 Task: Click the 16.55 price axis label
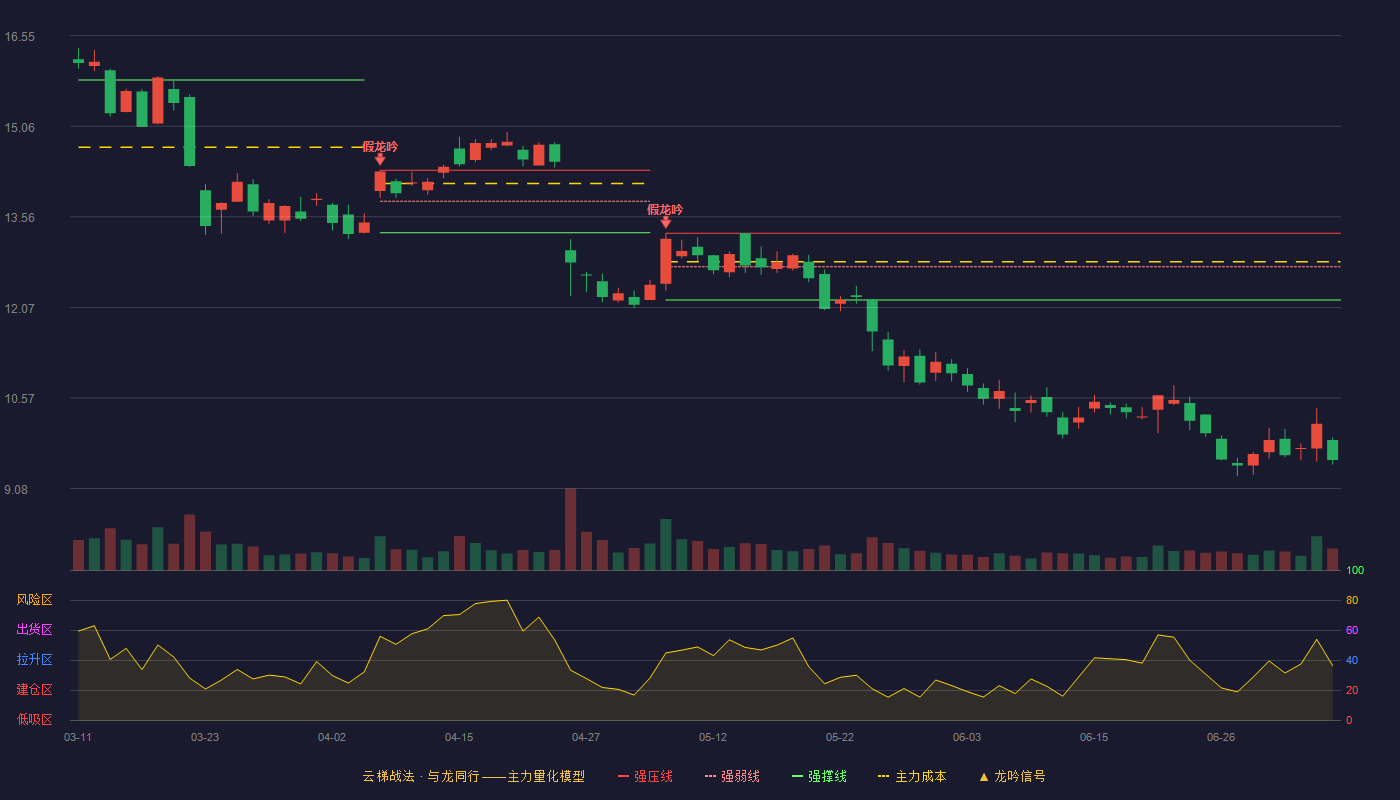click(19, 37)
